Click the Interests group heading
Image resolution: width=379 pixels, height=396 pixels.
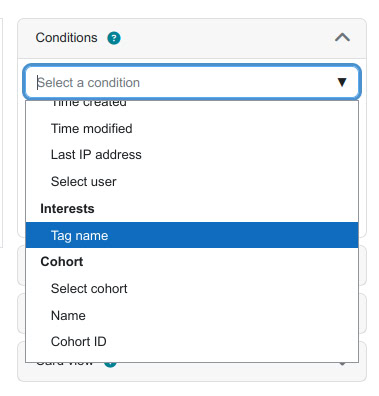point(67,209)
